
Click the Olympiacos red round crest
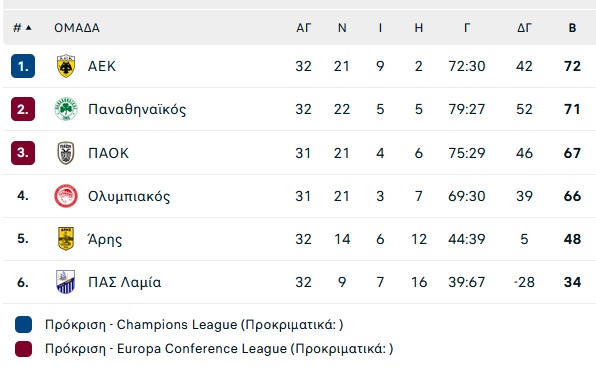coord(66,196)
